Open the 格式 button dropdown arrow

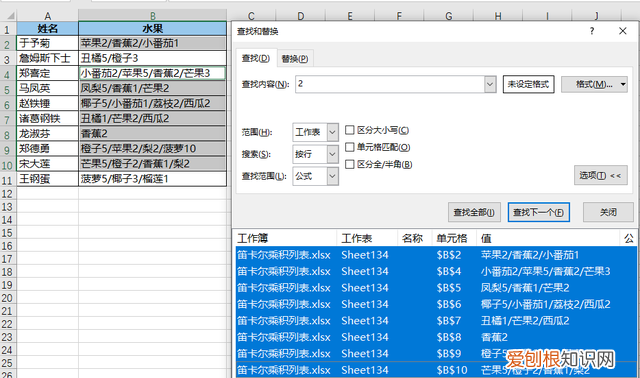point(623,84)
